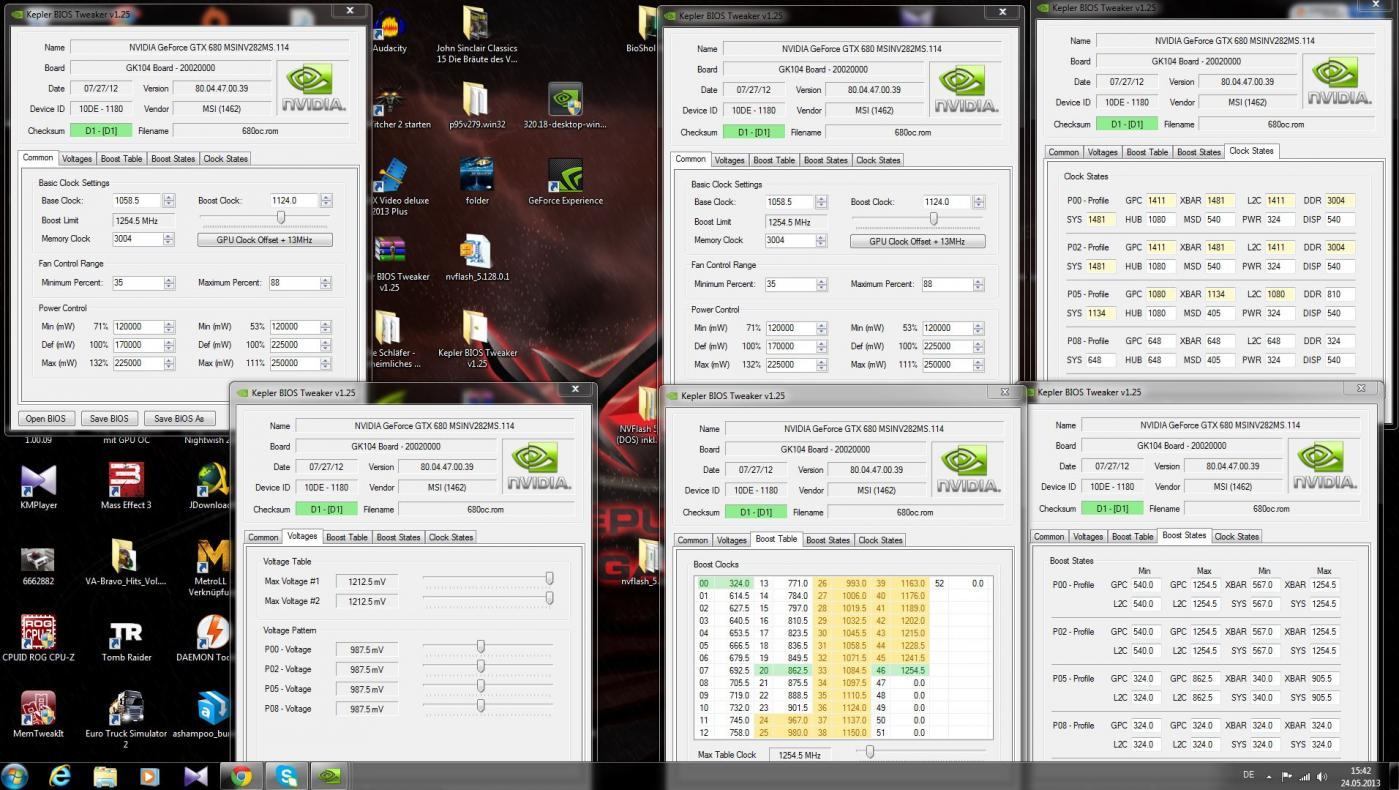Select Common tab in the Clock States window
This screenshot has width=1399, height=790.
[x=1063, y=152]
